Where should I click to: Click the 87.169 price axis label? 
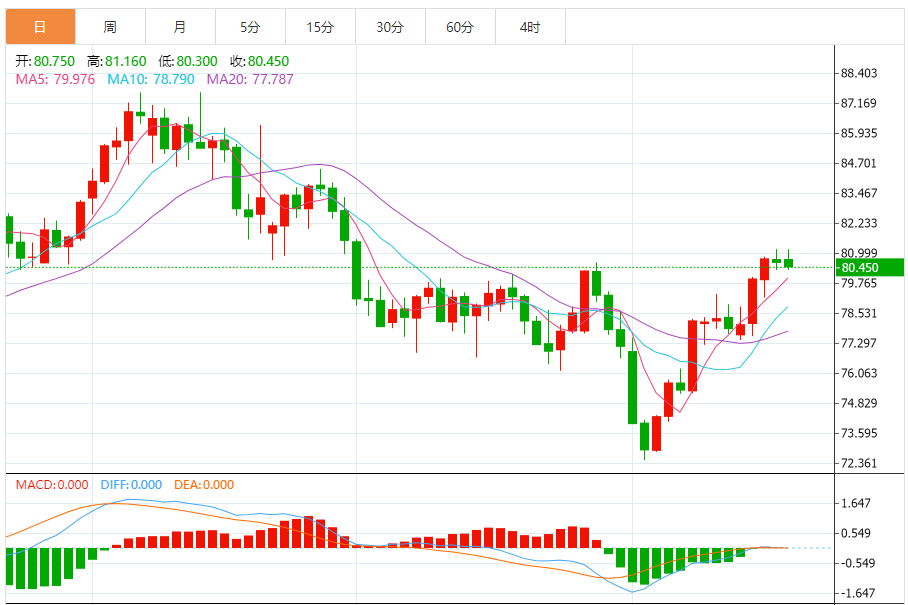tap(859, 103)
